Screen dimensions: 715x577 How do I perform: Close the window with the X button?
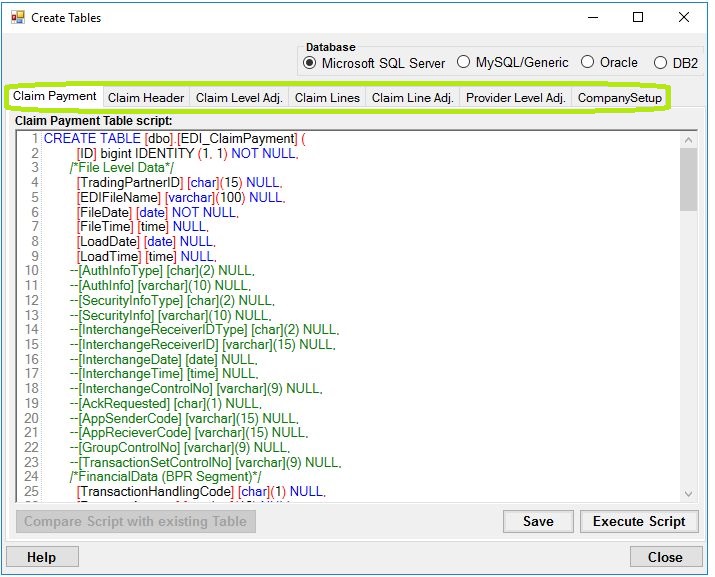(684, 17)
